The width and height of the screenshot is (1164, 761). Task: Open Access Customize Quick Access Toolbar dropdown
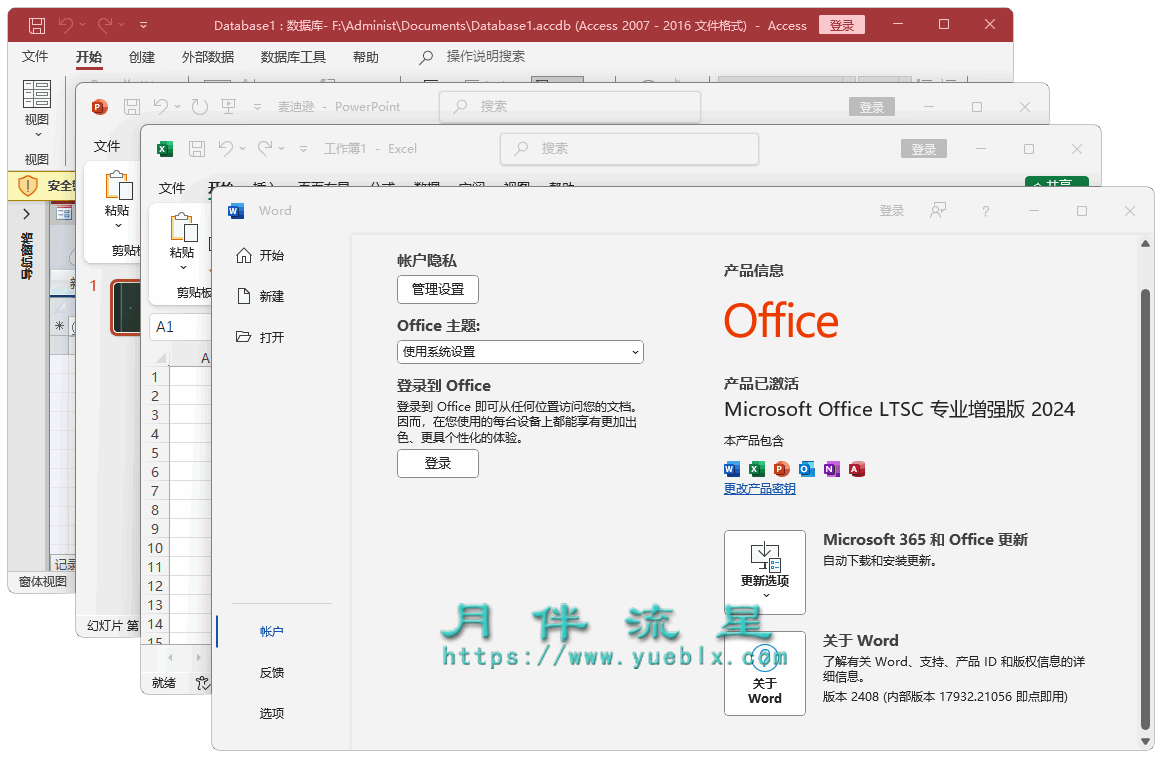[x=143, y=25]
